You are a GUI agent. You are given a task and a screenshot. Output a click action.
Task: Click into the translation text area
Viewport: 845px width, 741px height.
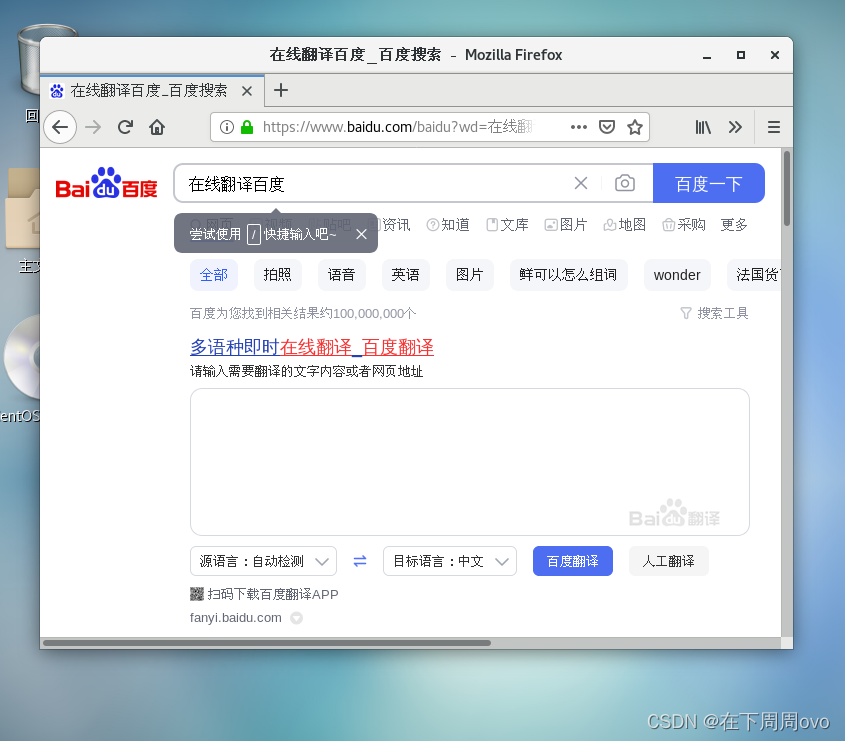click(469, 462)
